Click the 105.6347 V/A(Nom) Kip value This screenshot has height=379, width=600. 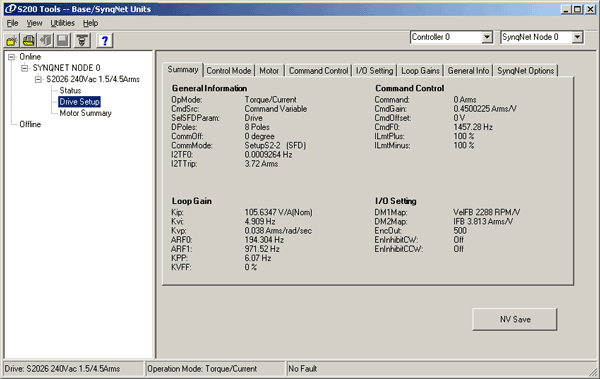click(279, 212)
